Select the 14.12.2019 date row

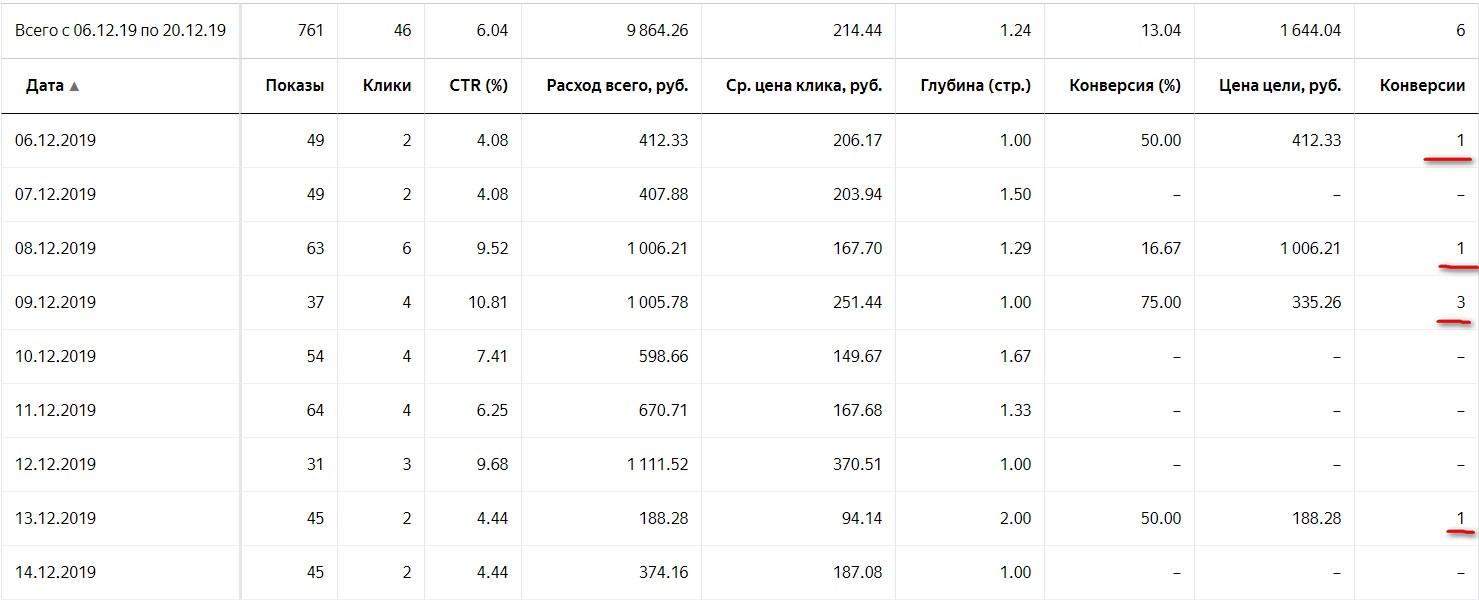[739, 572]
